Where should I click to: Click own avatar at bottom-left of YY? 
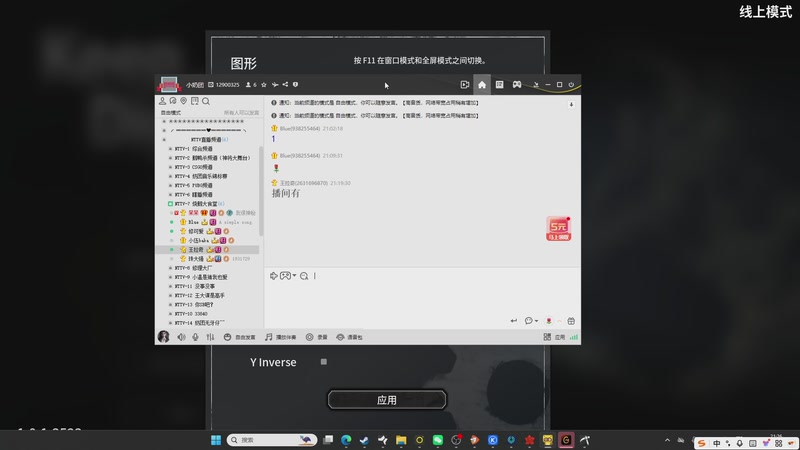[x=164, y=337]
